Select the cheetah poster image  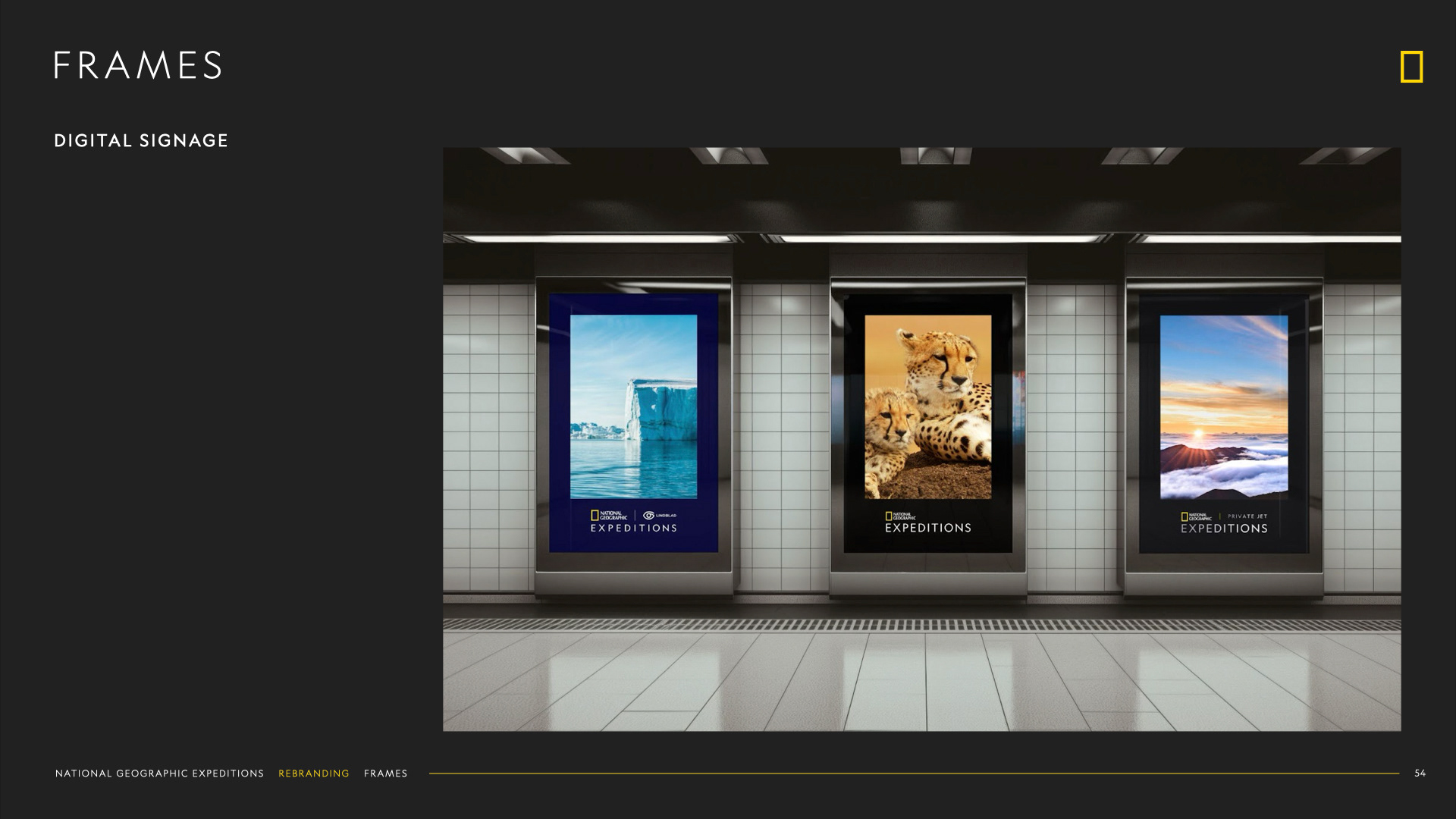click(927, 406)
